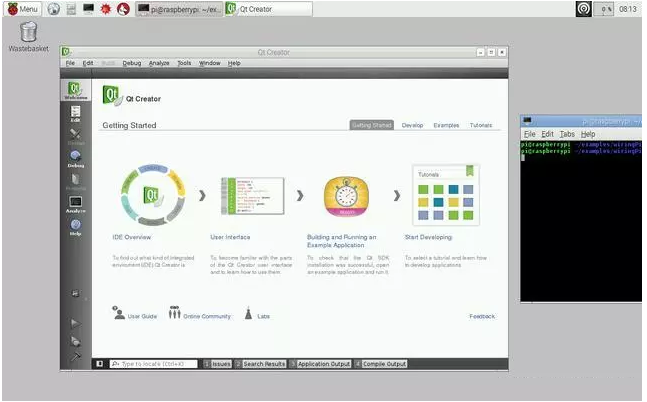Select the Analyze mode icon
647x402 pixels.
pyautogui.click(x=75, y=204)
